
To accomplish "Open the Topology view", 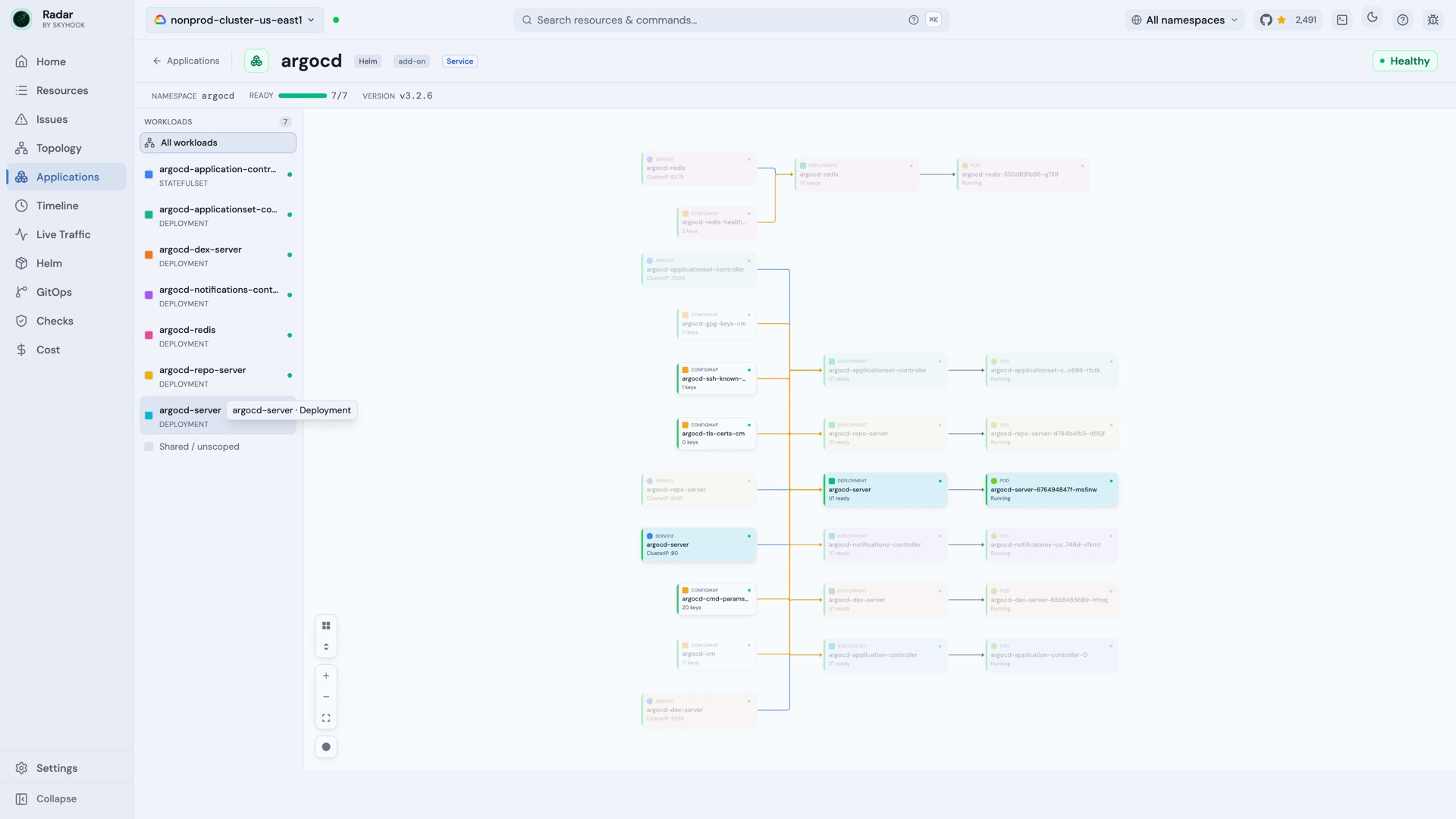I will (x=67, y=148).
